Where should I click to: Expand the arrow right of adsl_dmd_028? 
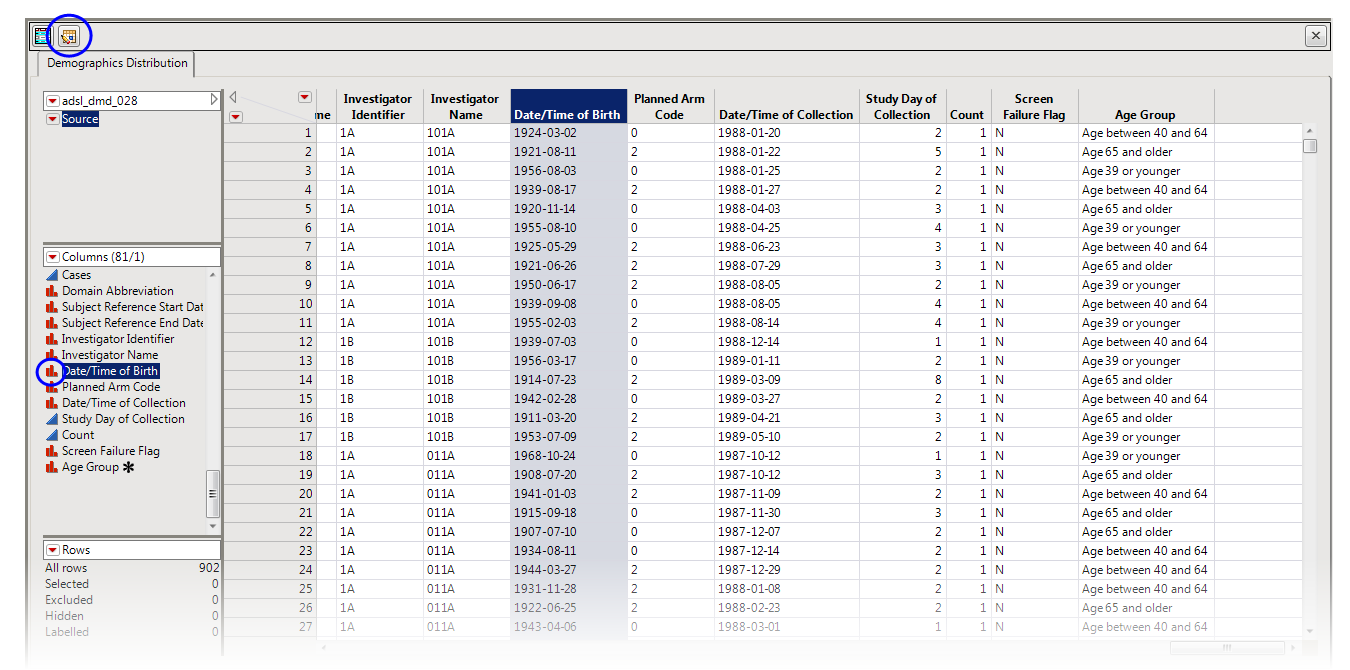point(213,100)
